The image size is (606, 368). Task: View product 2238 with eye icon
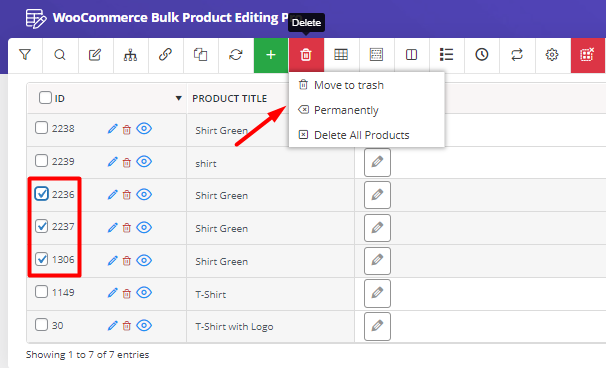point(144,128)
